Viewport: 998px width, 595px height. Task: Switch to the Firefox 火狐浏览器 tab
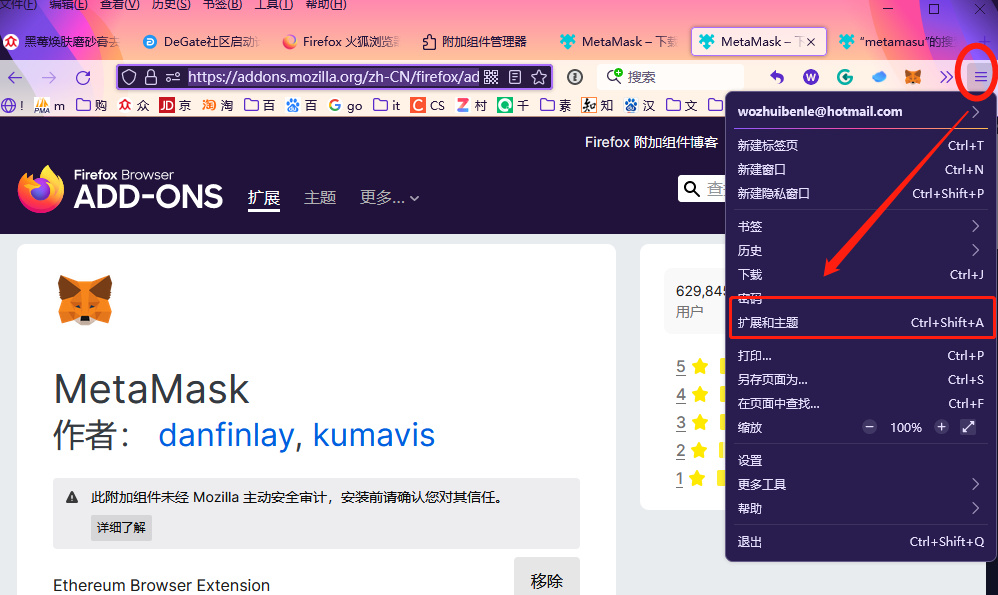tap(341, 41)
